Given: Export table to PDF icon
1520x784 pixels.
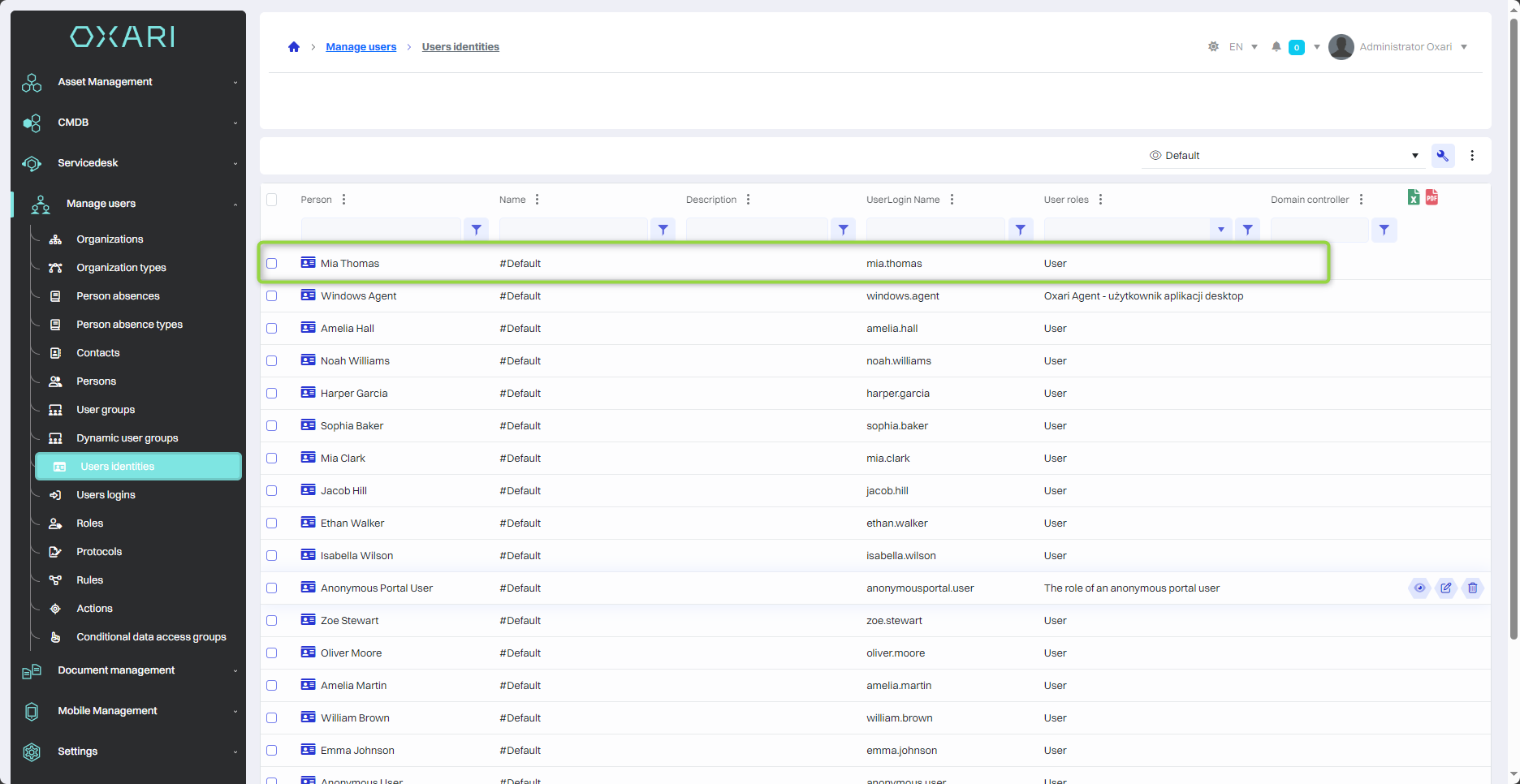Looking at the screenshot, I should click(x=1431, y=197).
